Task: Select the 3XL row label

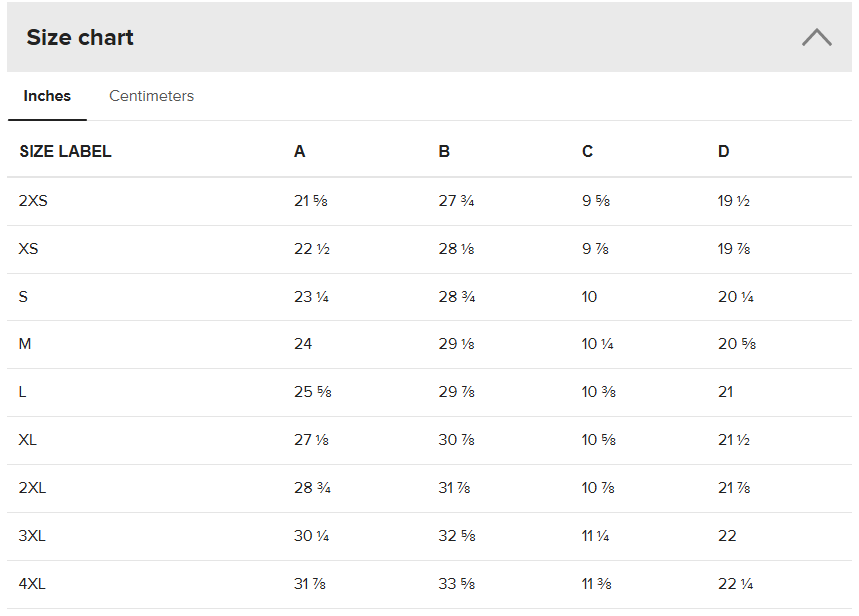Action: [x=32, y=536]
